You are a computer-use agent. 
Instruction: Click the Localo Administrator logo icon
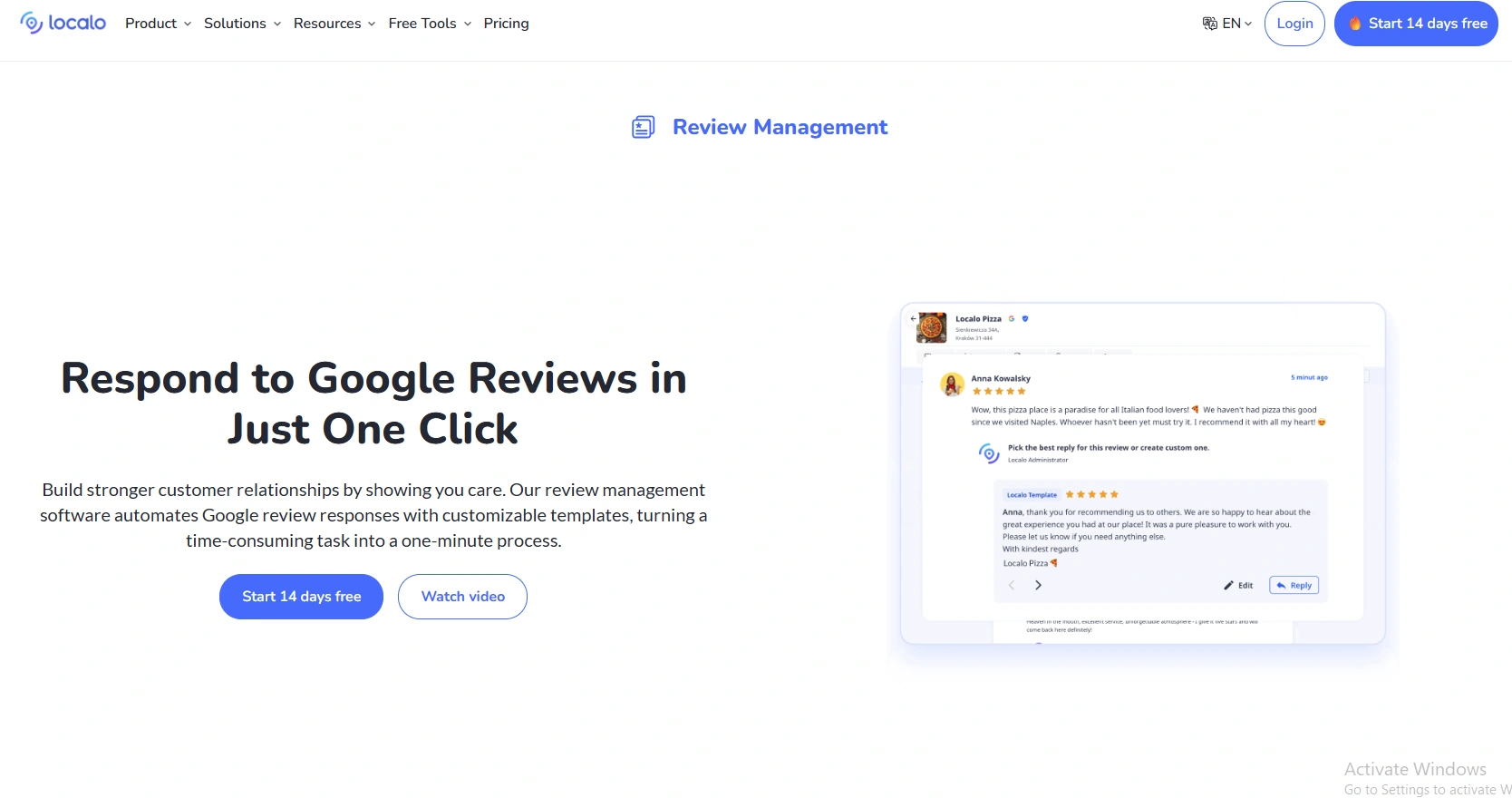[989, 453]
